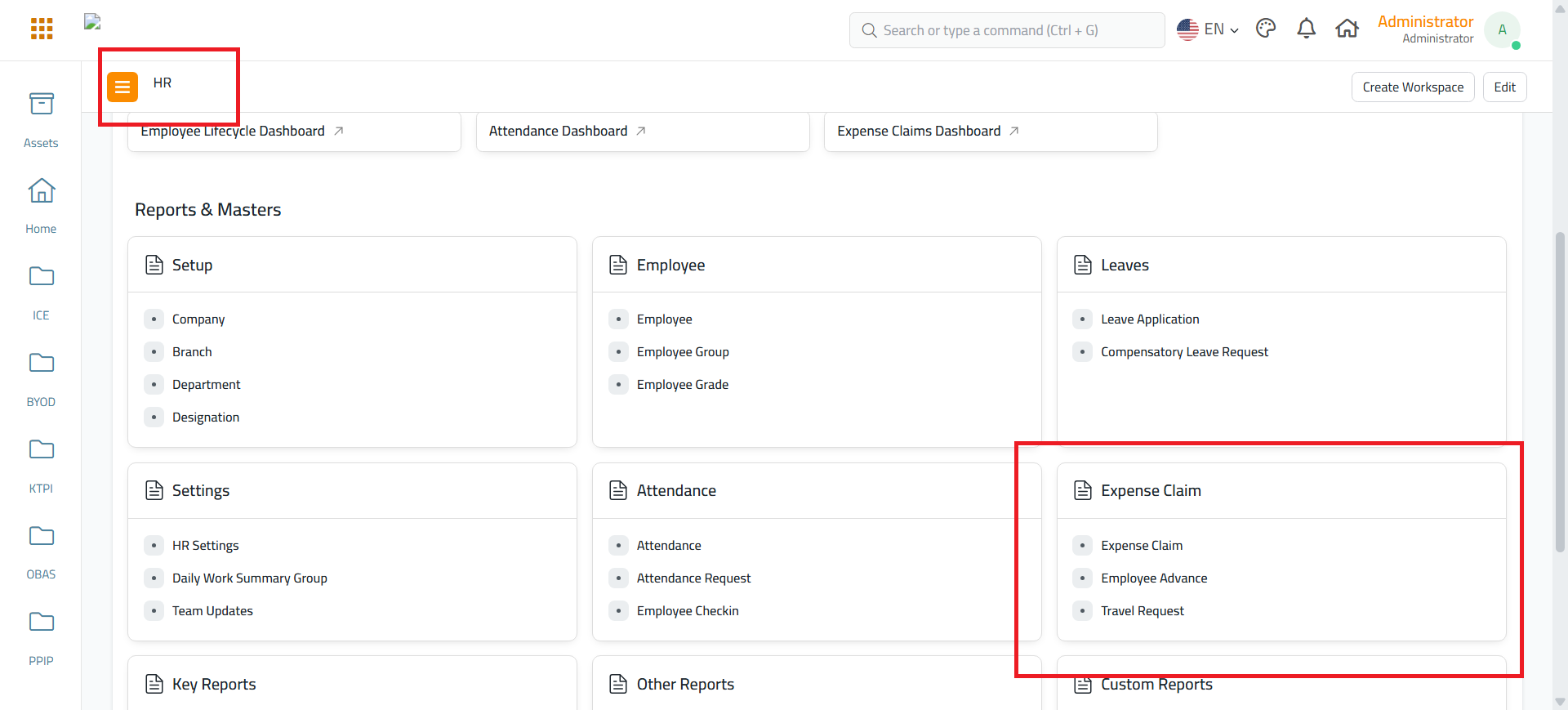Screen dimensions: 1568x710
Task: Open the Attendance link in Attendance card
Action: 669,546
